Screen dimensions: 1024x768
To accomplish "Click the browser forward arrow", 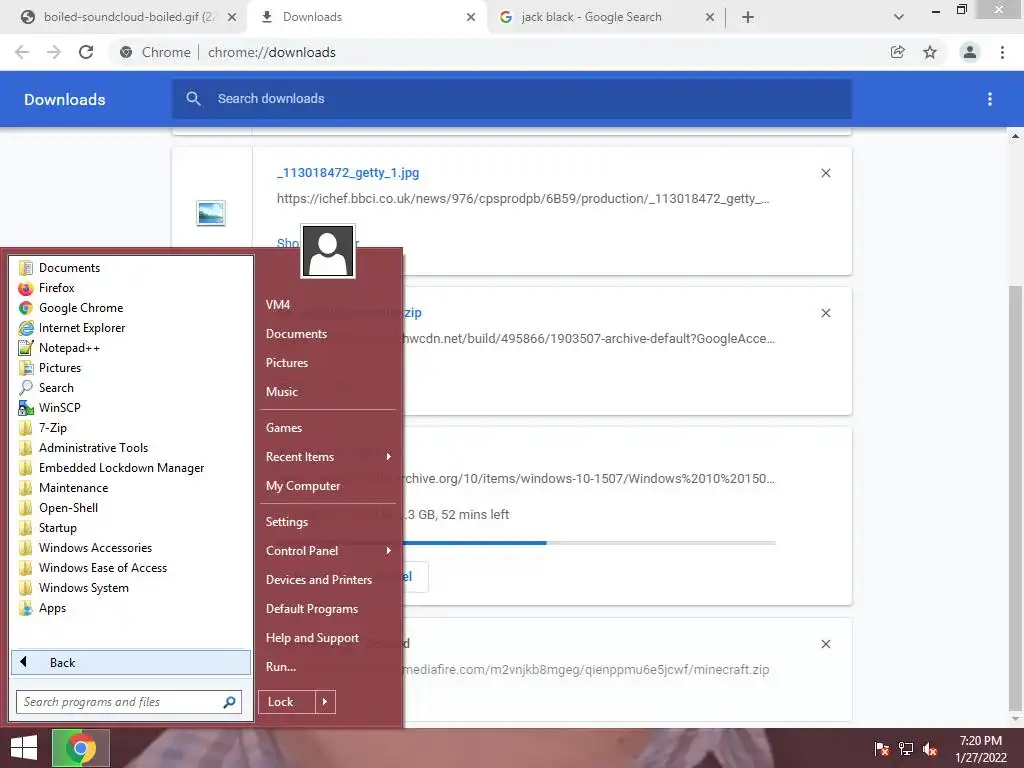I will (54, 52).
